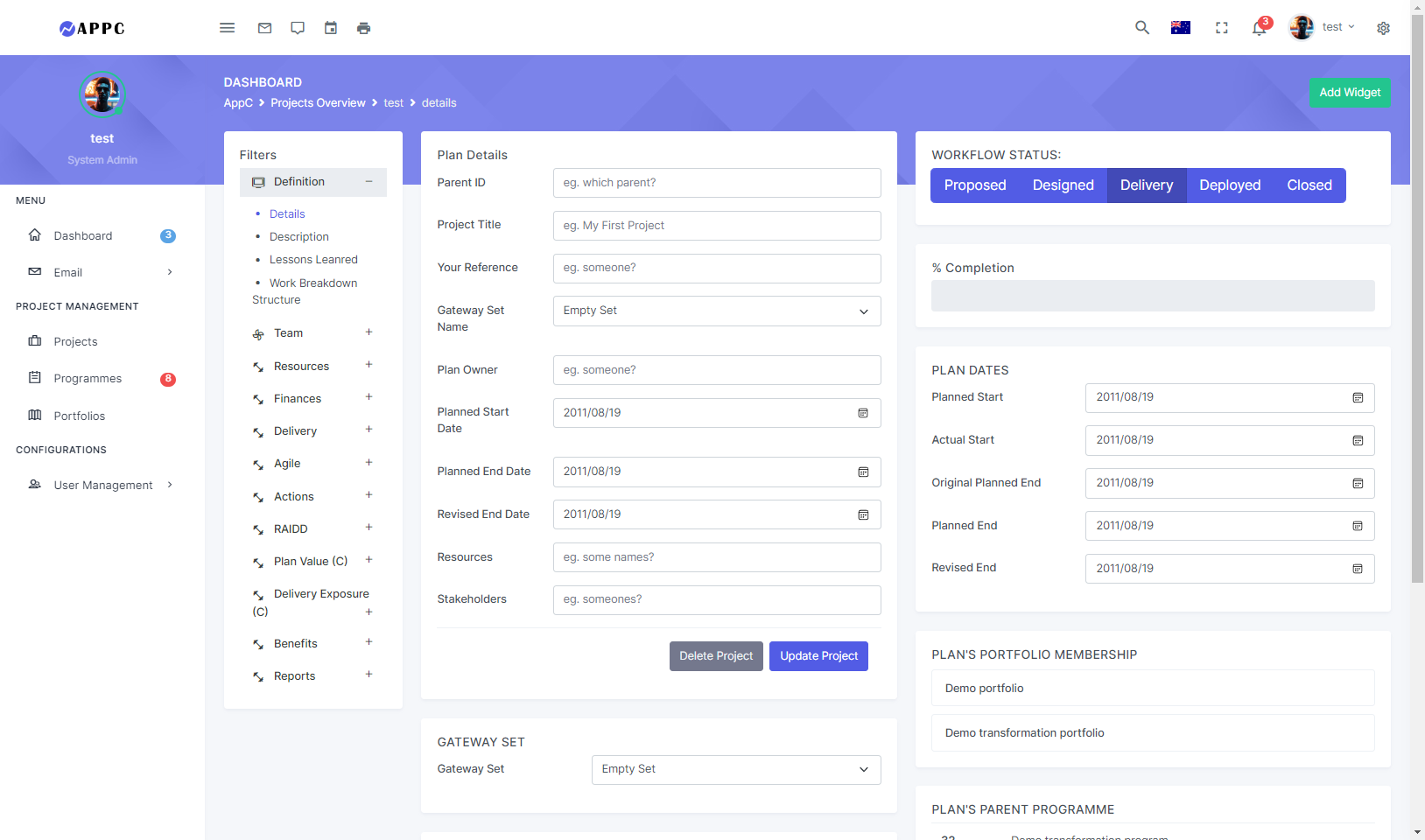Open the chat message icon

click(x=298, y=28)
